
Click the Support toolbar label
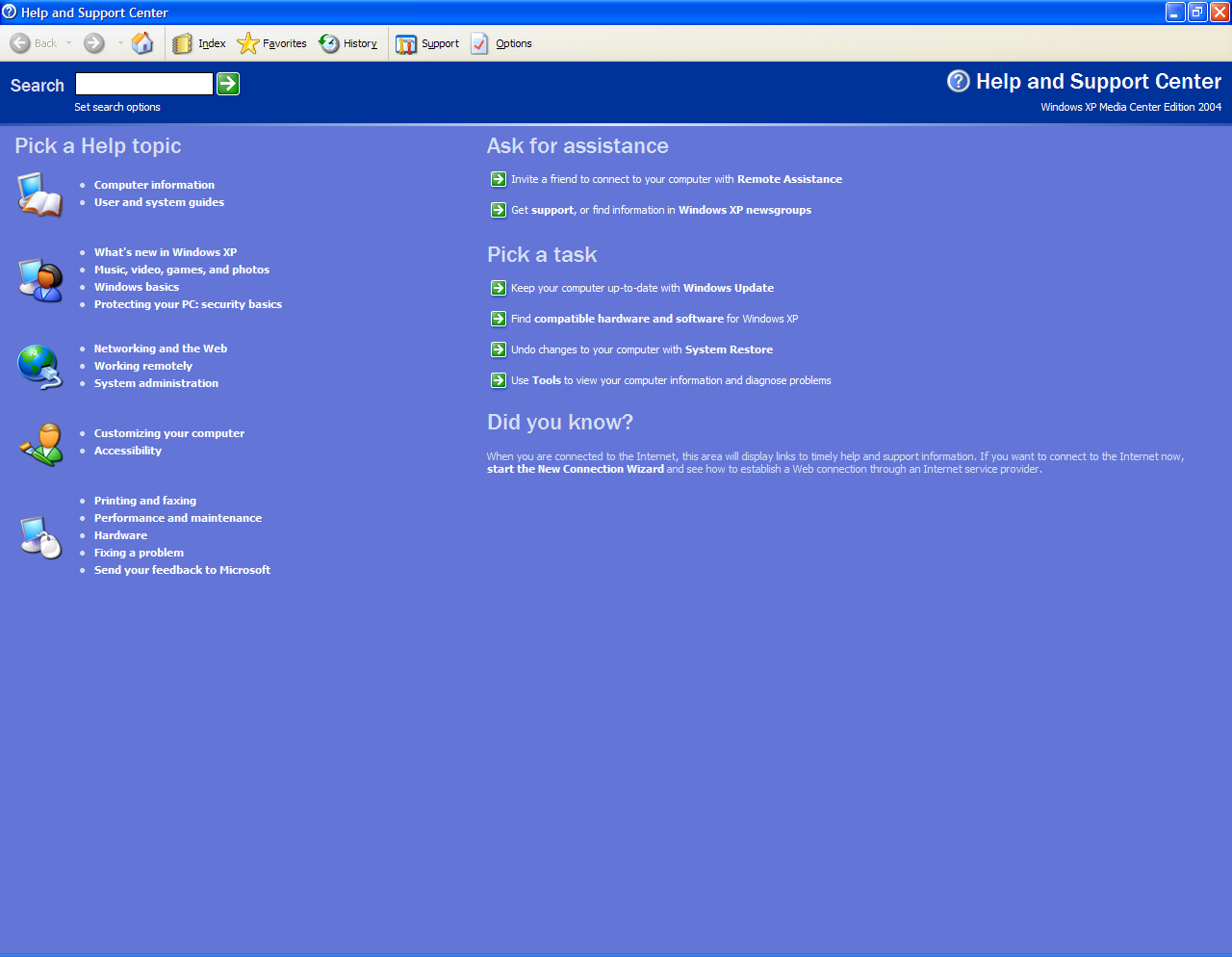coord(440,43)
